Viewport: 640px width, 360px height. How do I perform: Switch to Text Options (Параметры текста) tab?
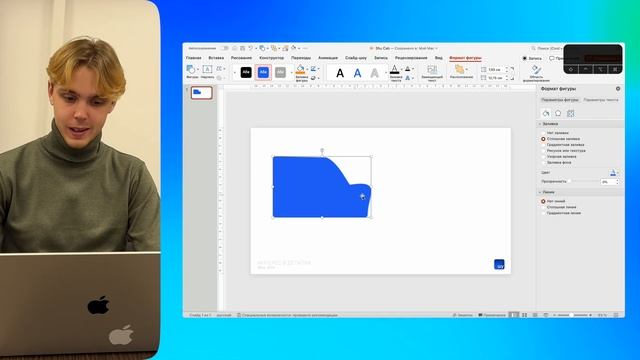click(x=601, y=100)
